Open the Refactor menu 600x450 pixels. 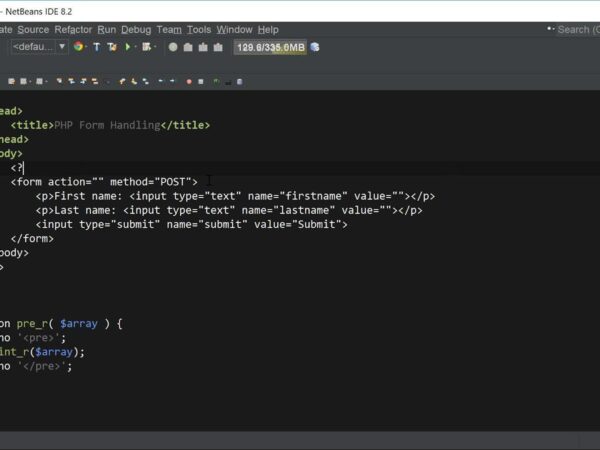tap(73, 29)
